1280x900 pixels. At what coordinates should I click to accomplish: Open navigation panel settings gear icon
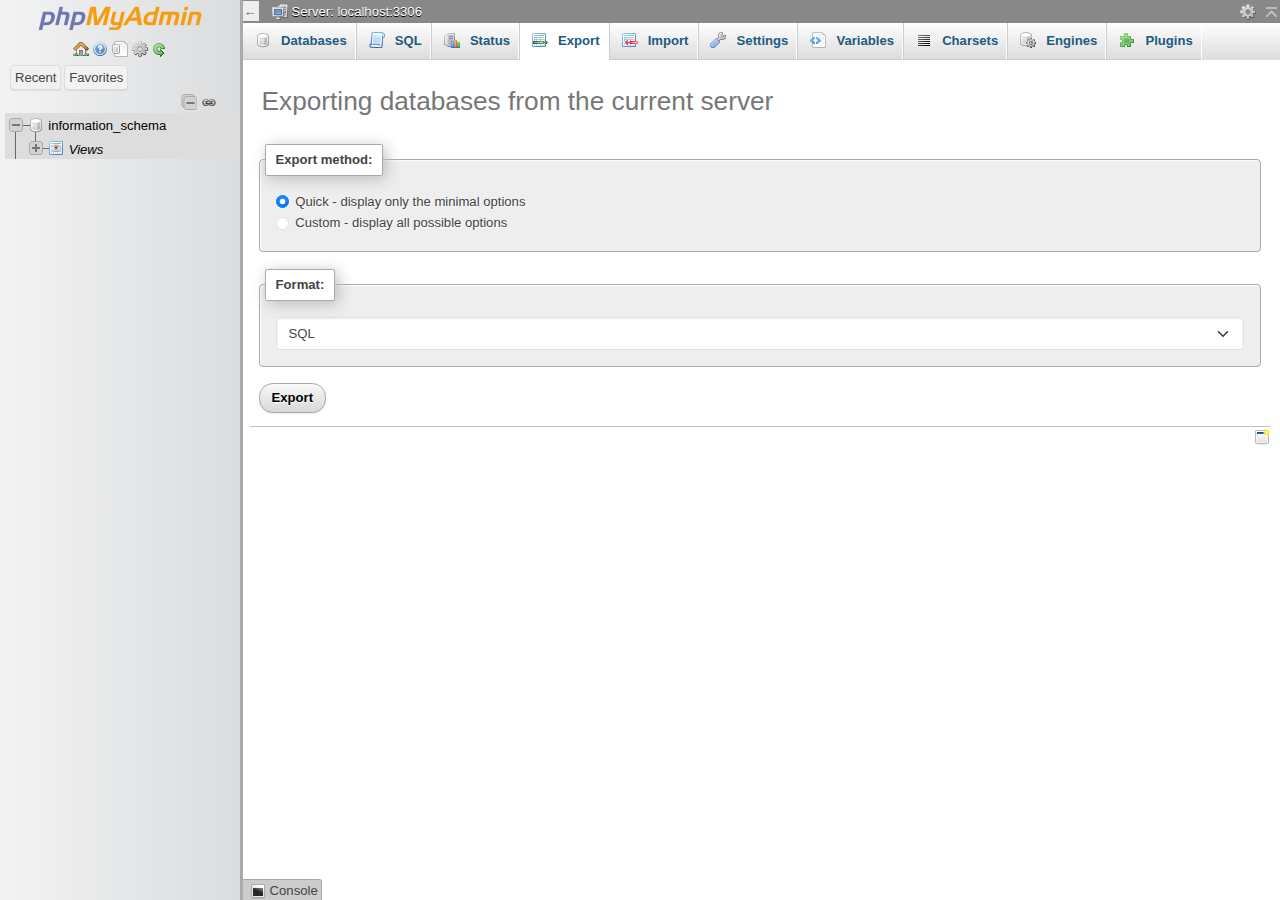140,49
